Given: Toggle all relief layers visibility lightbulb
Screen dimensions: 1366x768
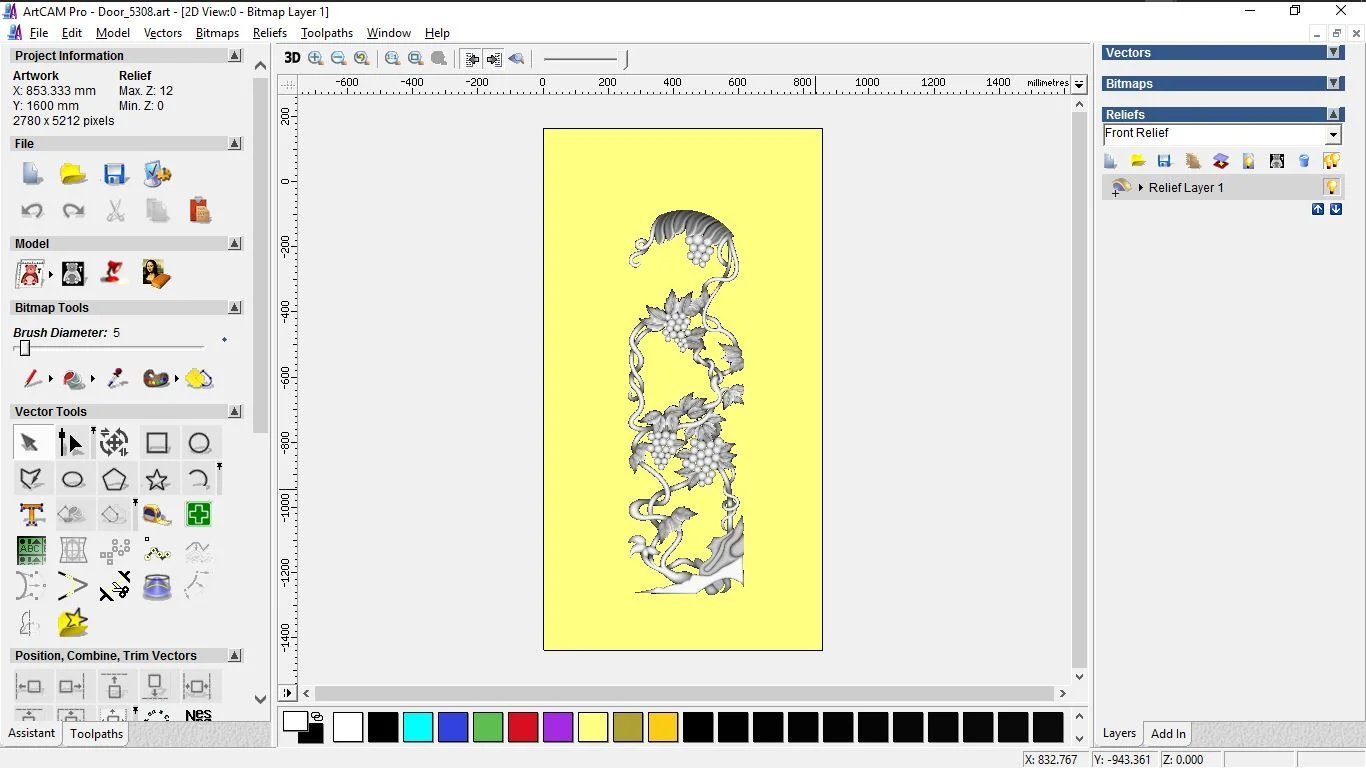Looking at the screenshot, I should (x=1331, y=161).
